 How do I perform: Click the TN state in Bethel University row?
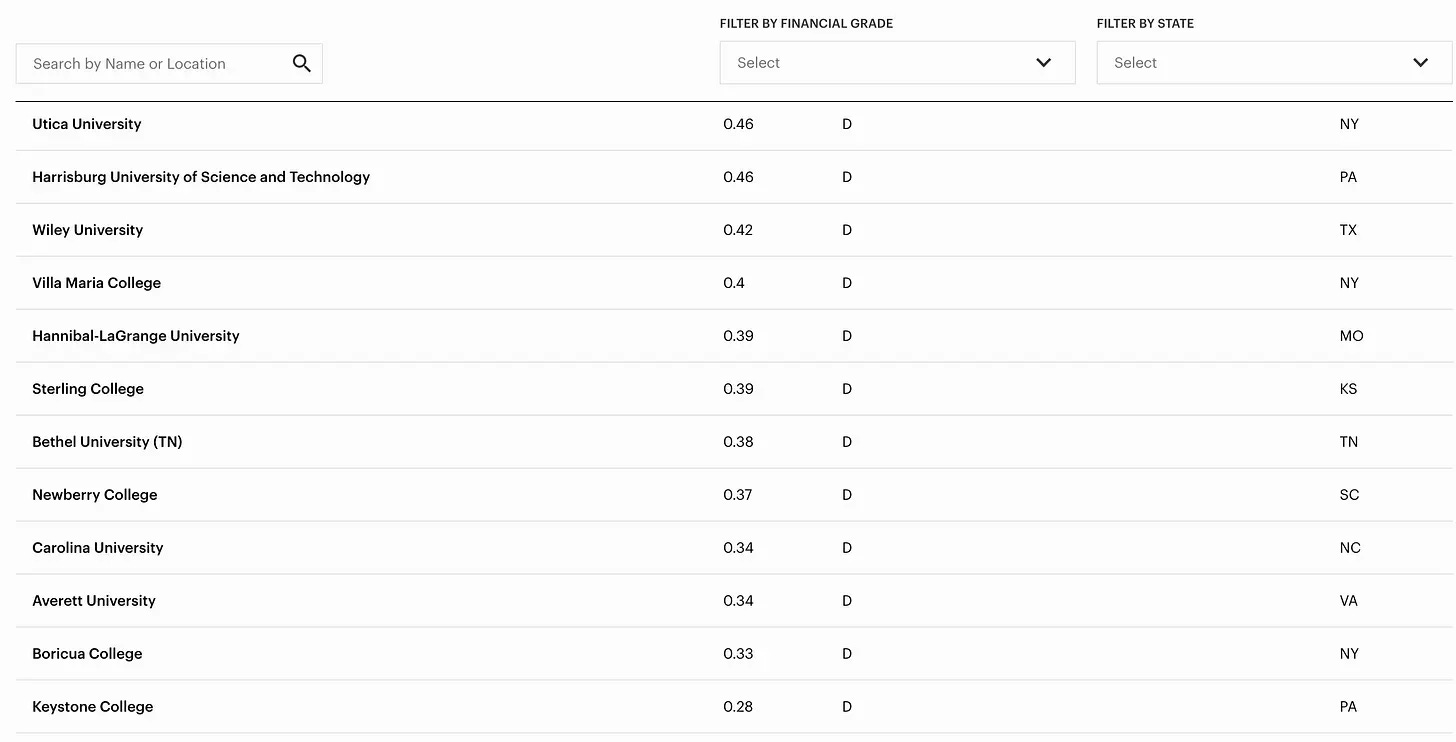click(1349, 442)
